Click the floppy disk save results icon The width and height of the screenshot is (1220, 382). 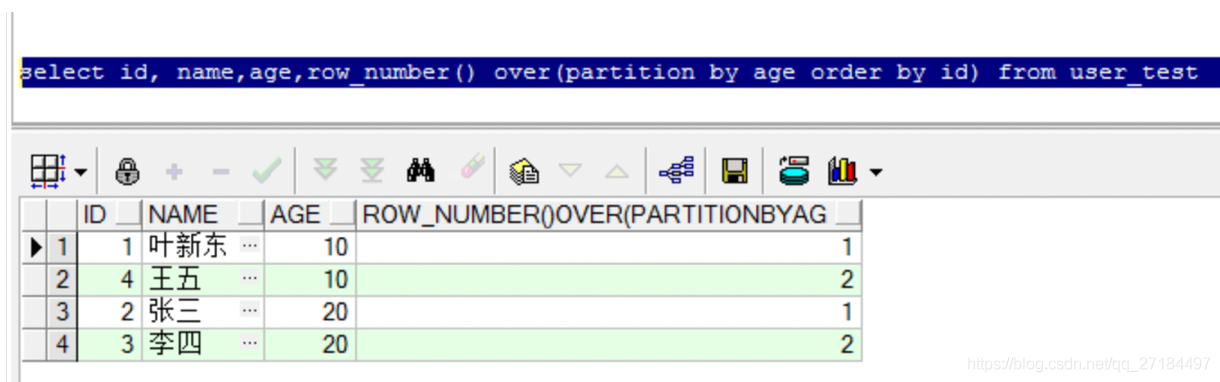736,172
